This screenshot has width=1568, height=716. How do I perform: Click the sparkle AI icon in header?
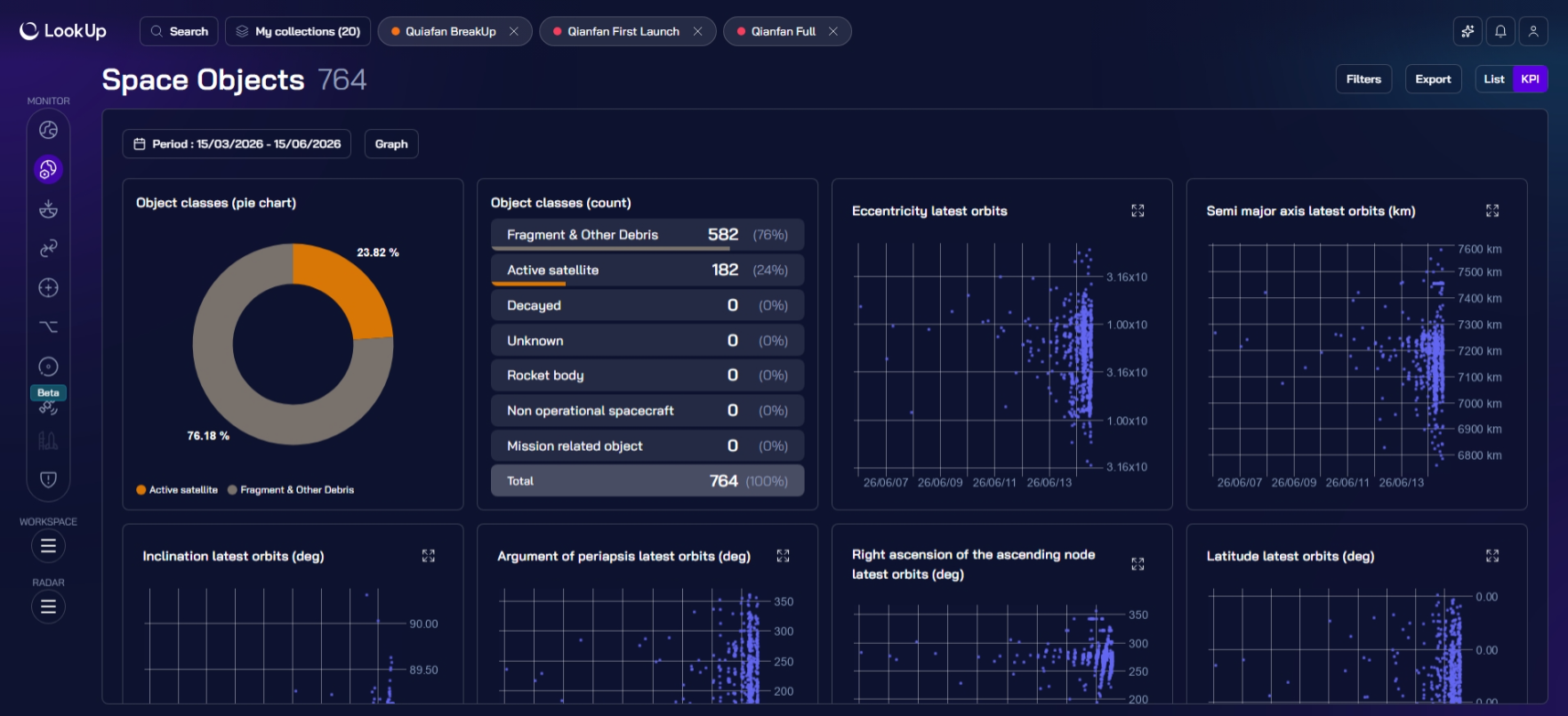pos(1467,31)
